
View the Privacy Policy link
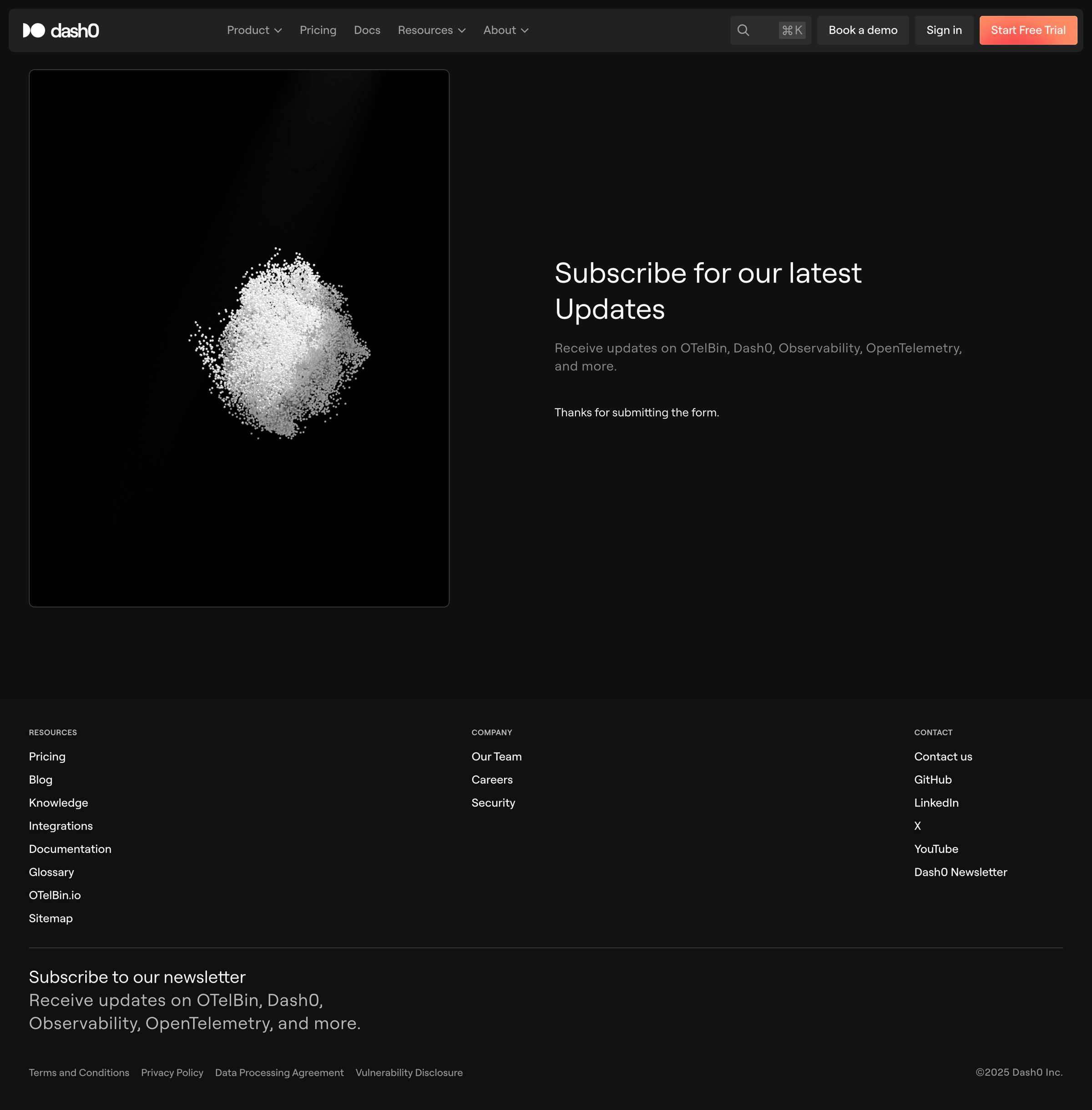pyautogui.click(x=172, y=1073)
